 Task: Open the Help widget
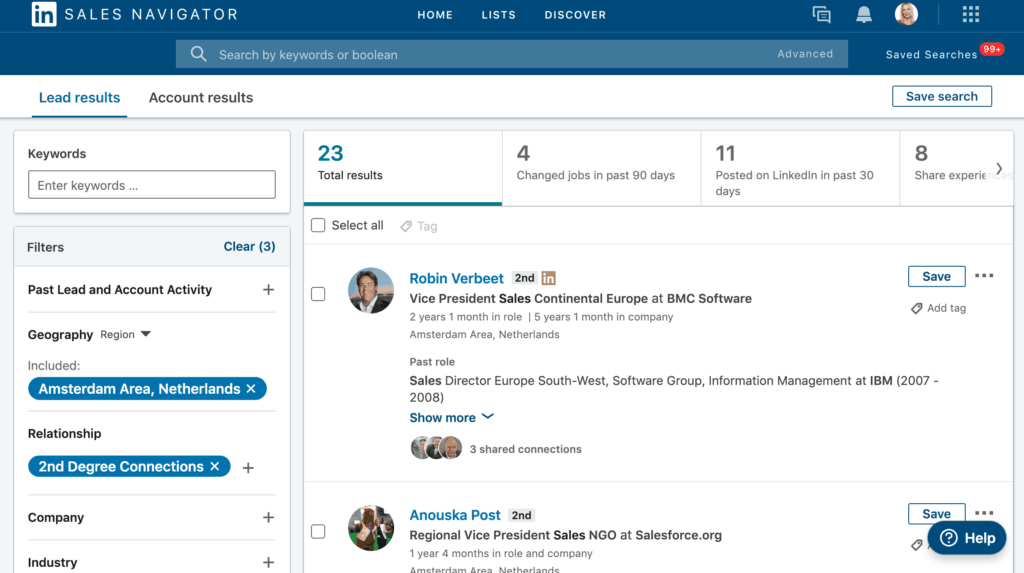click(x=967, y=538)
